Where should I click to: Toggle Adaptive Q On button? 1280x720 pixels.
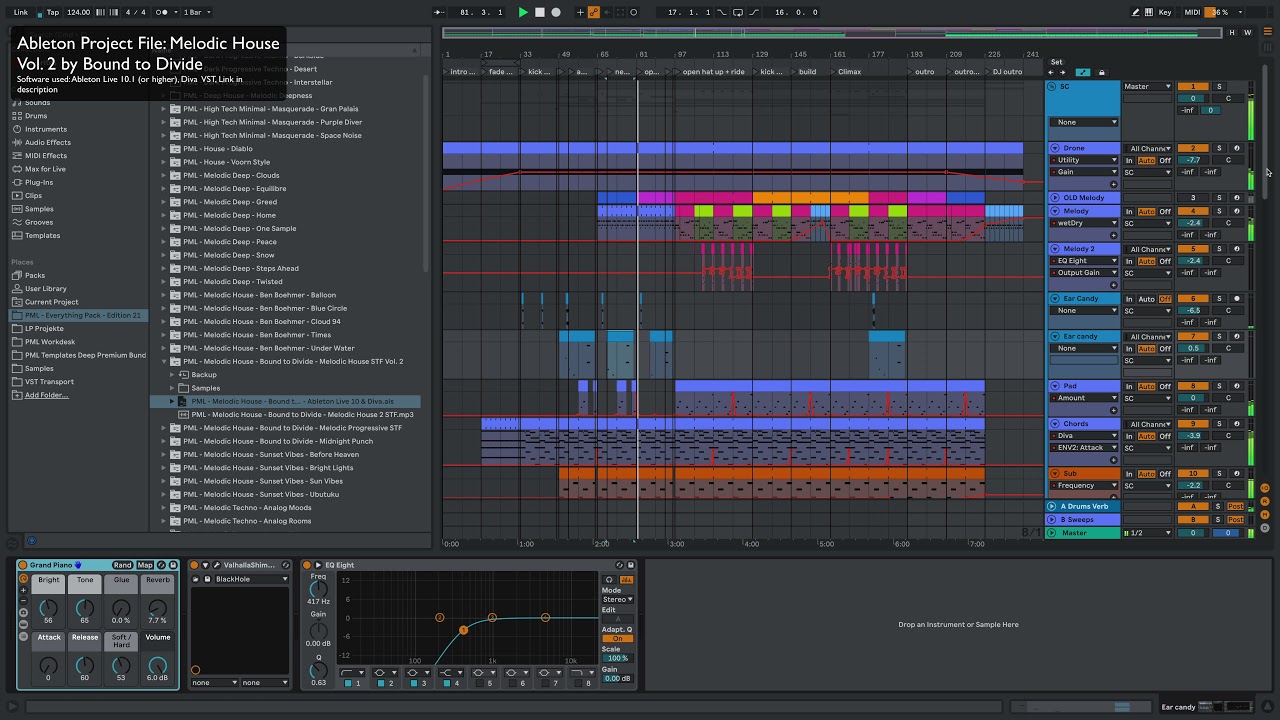pyautogui.click(x=617, y=638)
